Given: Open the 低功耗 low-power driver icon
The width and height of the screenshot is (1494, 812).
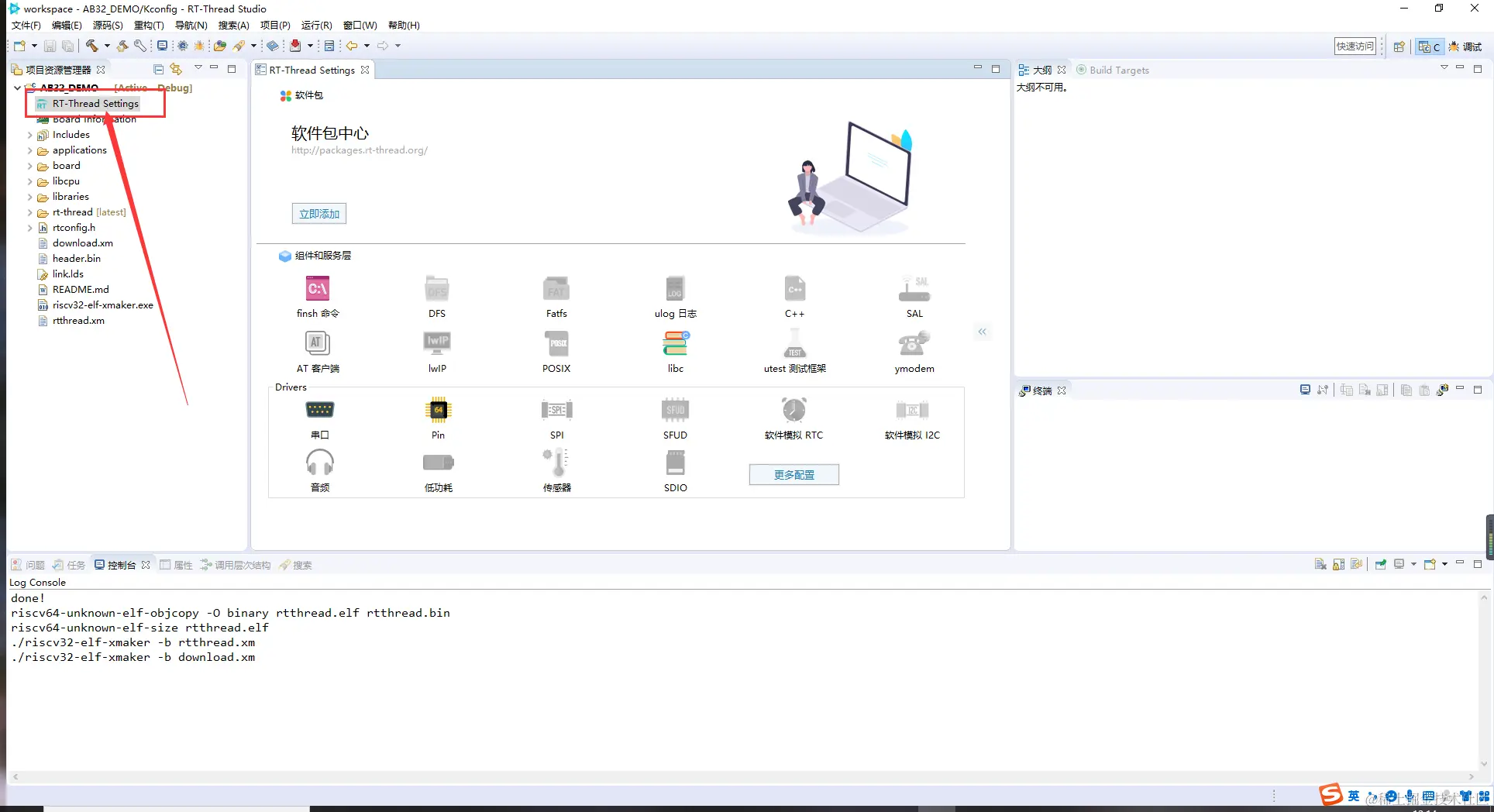Looking at the screenshot, I should click(x=438, y=463).
